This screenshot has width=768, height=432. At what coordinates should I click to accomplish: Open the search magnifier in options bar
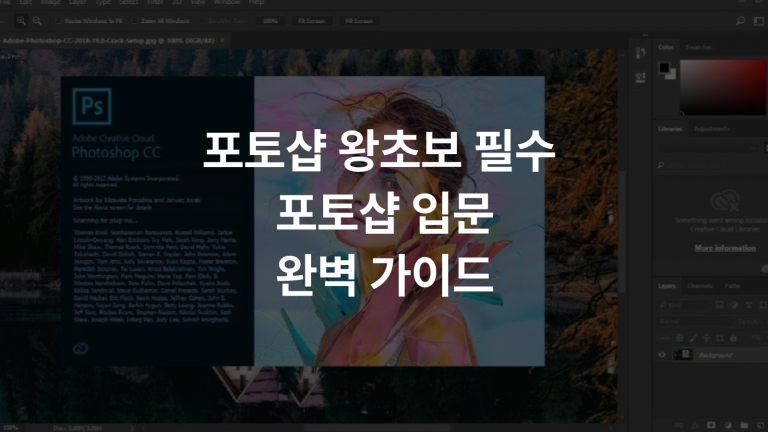click(740, 21)
